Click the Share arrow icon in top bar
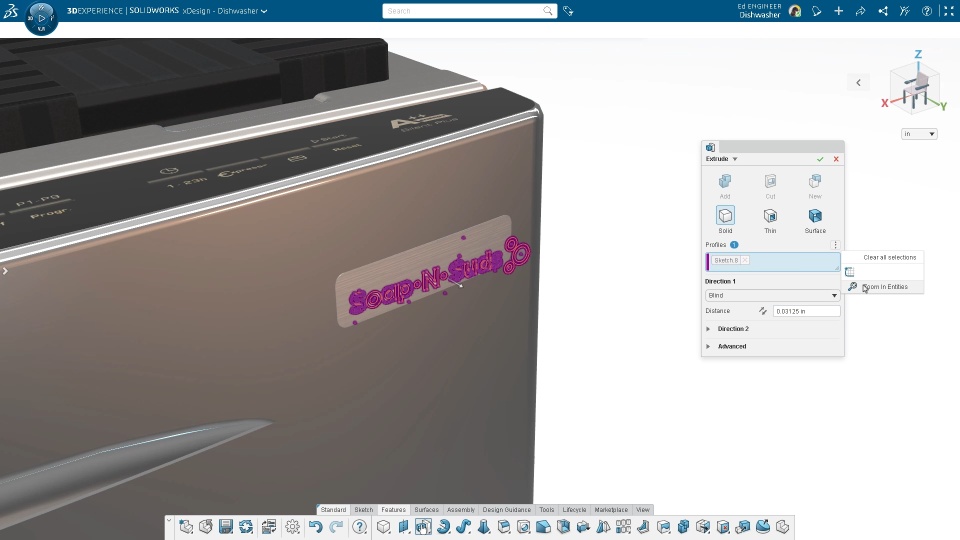960x540 pixels. point(860,11)
